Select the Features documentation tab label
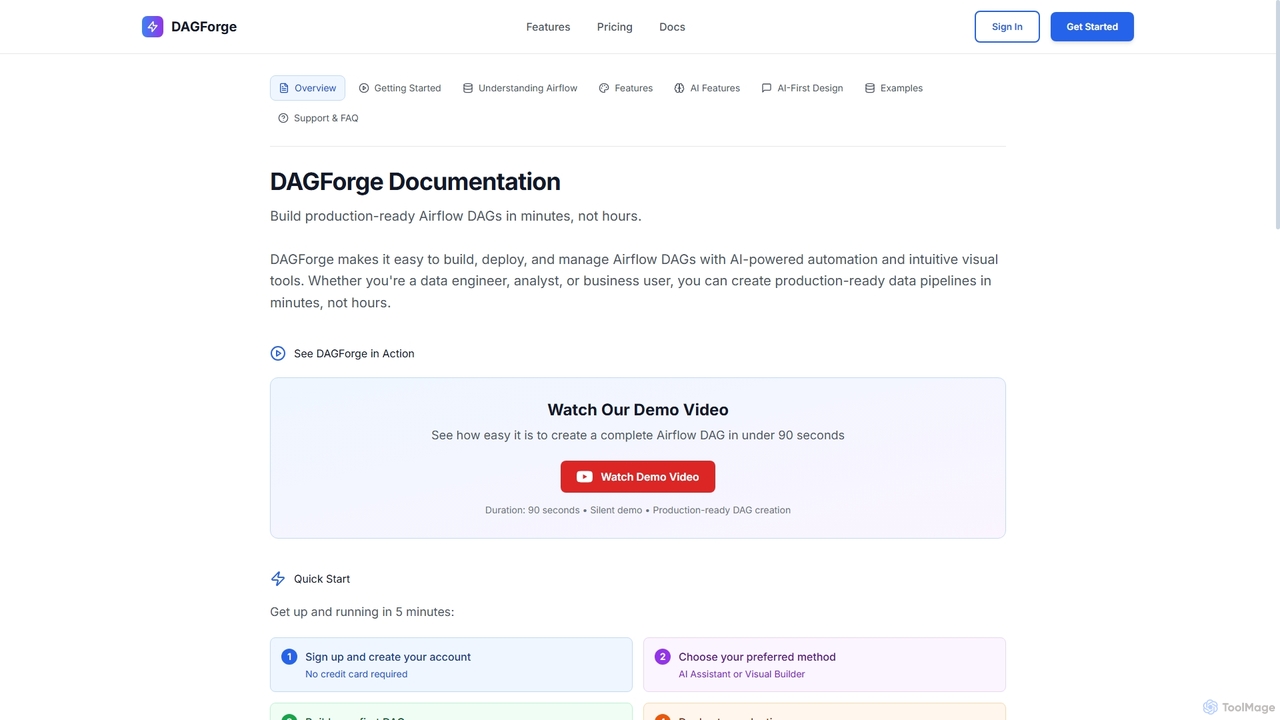Viewport: 1280px width, 720px height. 633,88
